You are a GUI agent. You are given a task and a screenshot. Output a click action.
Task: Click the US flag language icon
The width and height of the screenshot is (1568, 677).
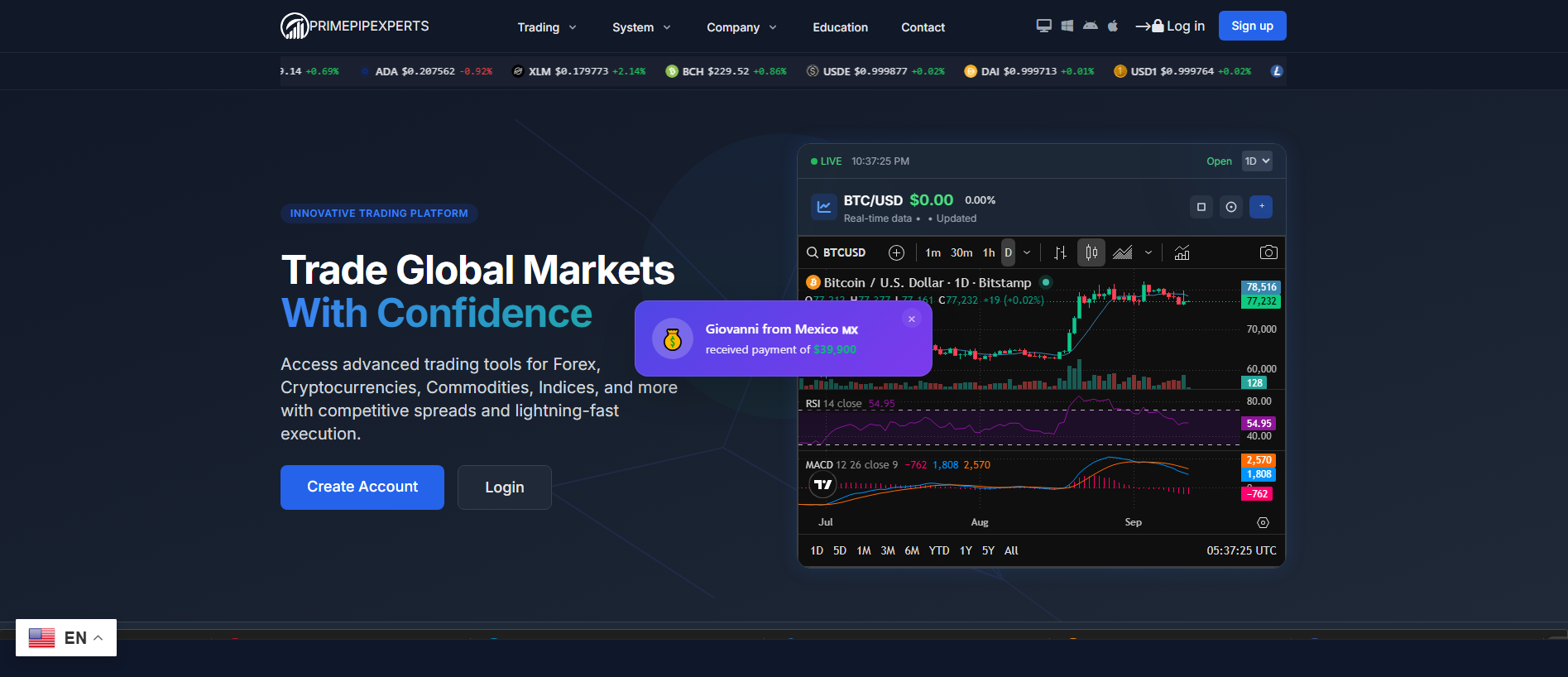pos(41,638)
